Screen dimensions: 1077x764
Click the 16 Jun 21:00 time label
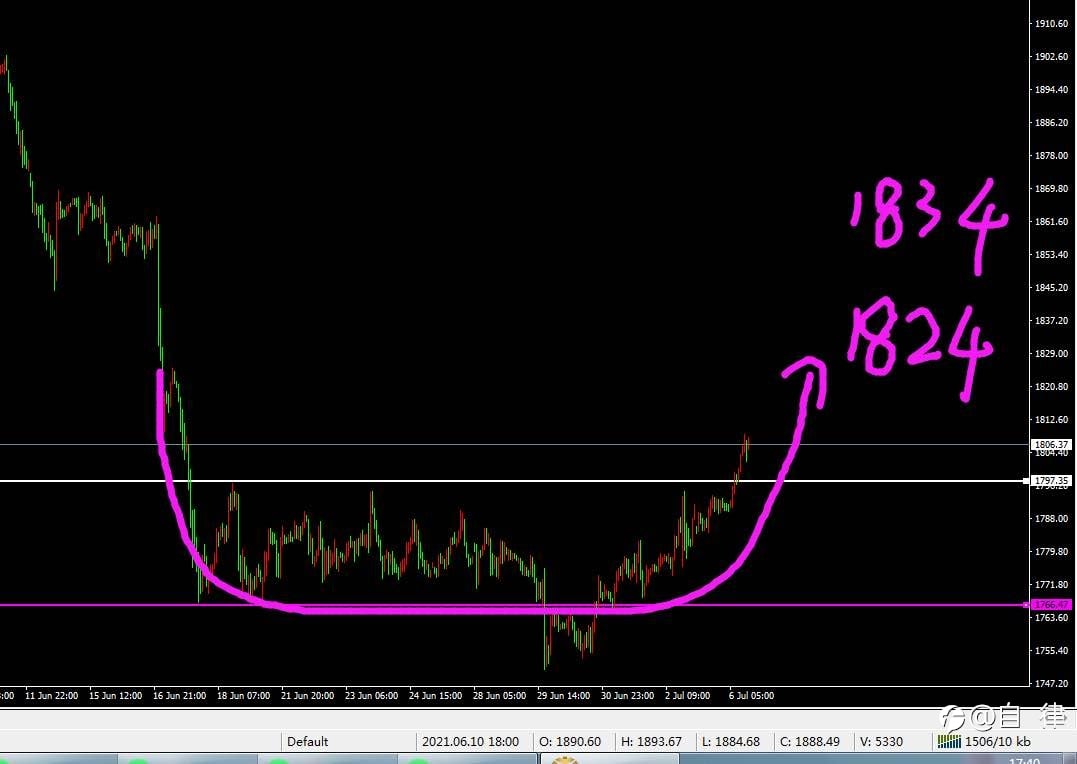(179, 695)
